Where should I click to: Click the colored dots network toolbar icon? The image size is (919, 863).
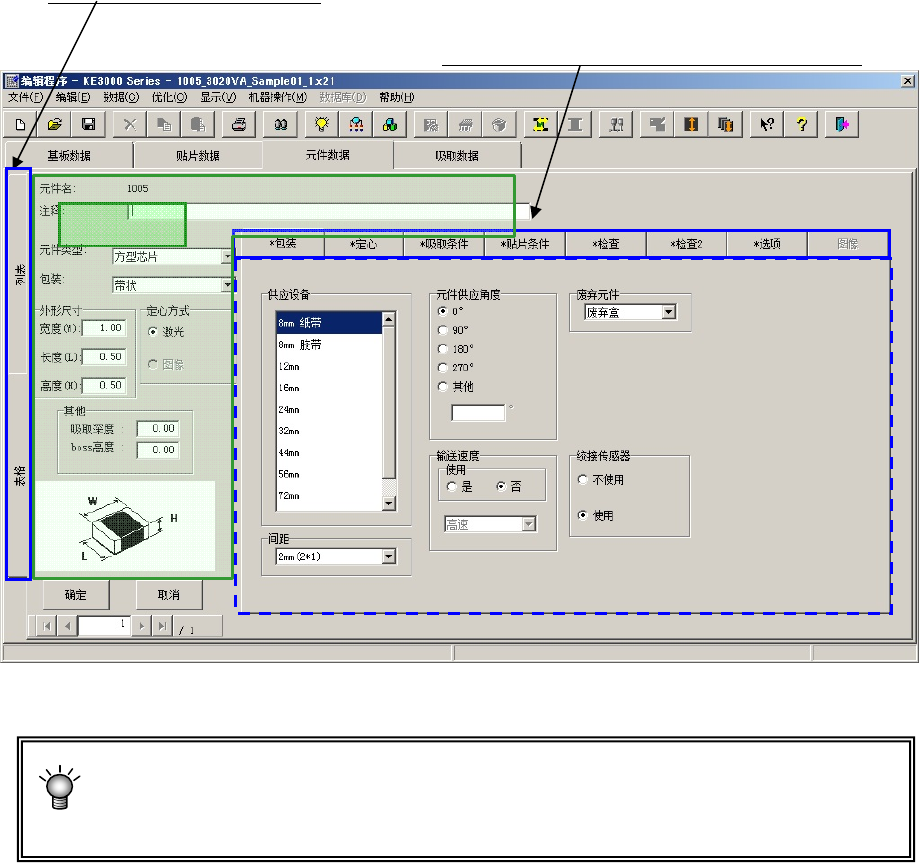tap(356, 124)
